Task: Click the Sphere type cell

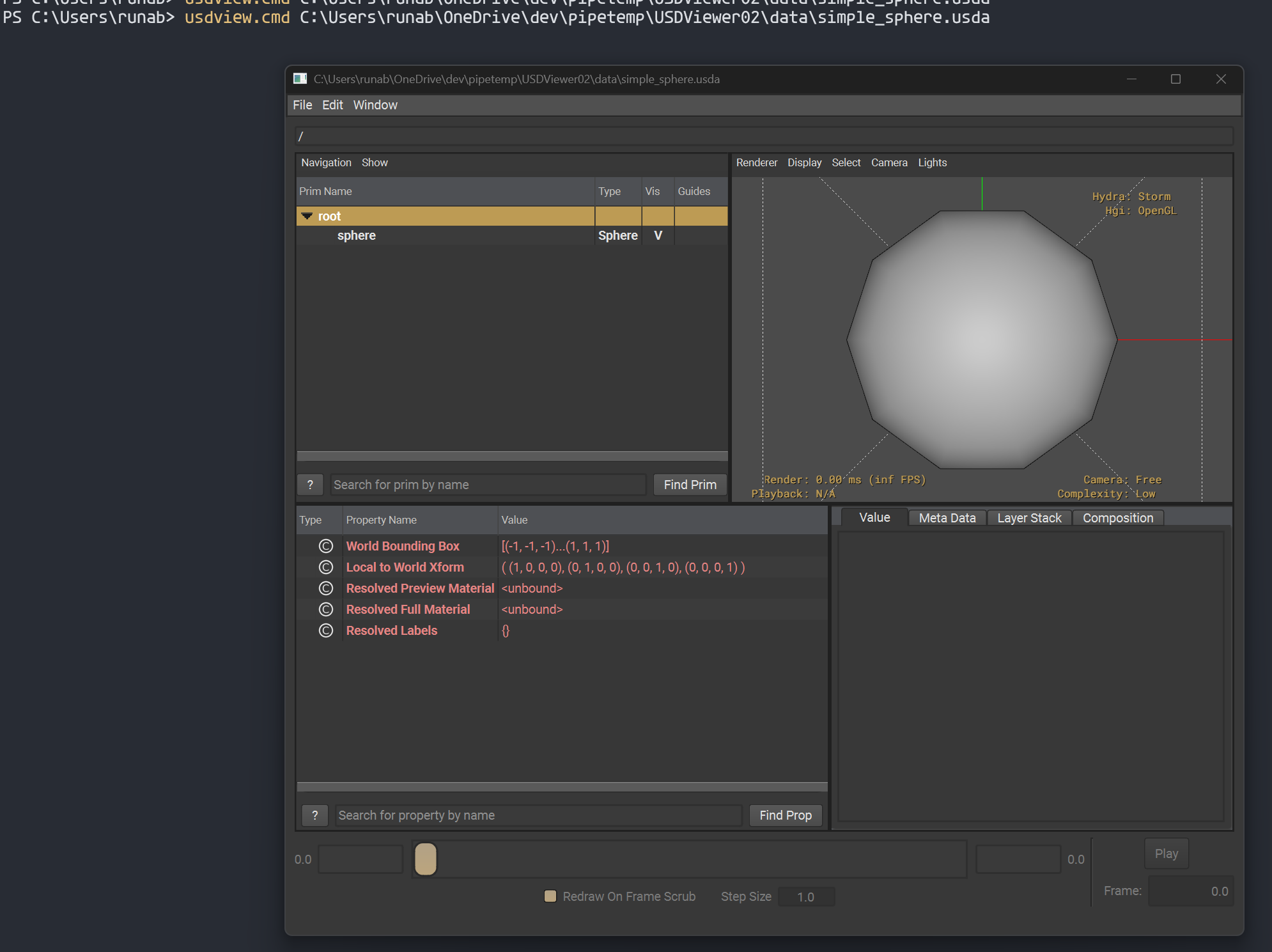Action: tap(617, 235)
